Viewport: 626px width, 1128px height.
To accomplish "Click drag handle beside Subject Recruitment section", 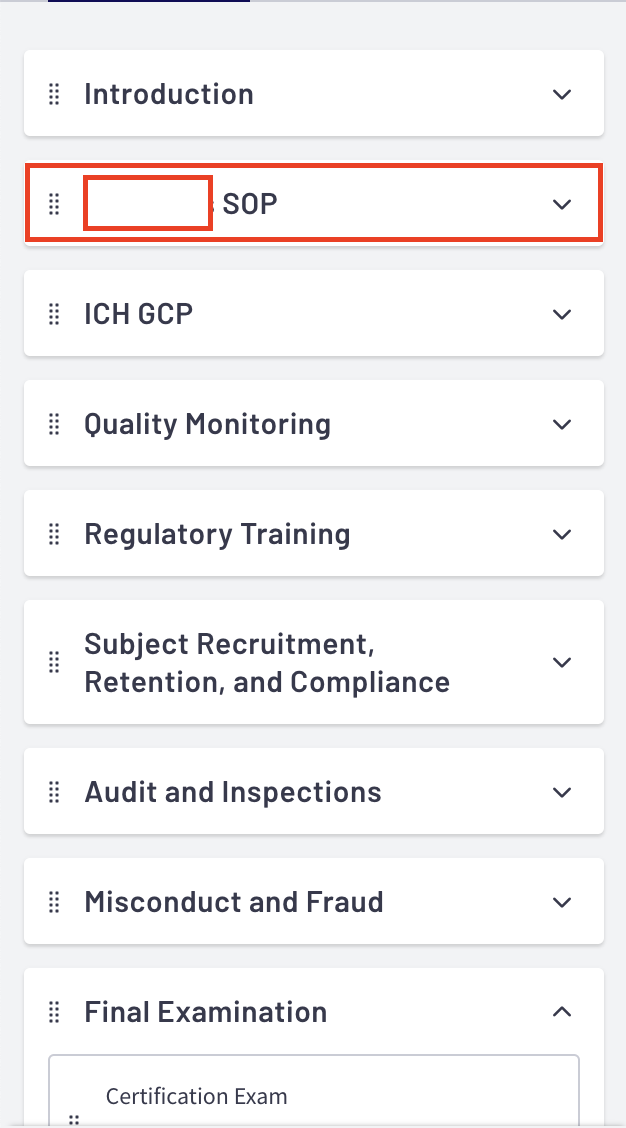I will [x=54, y=662].
